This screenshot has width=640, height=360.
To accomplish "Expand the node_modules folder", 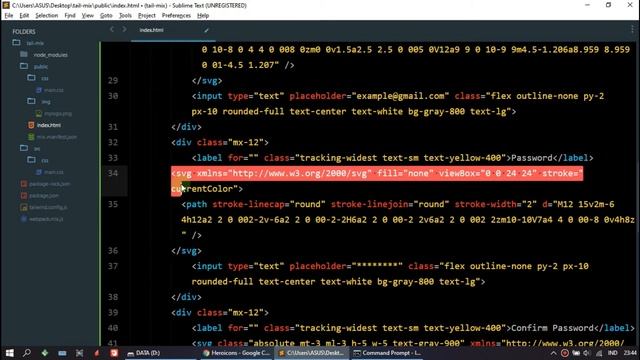I will [24, 54].
